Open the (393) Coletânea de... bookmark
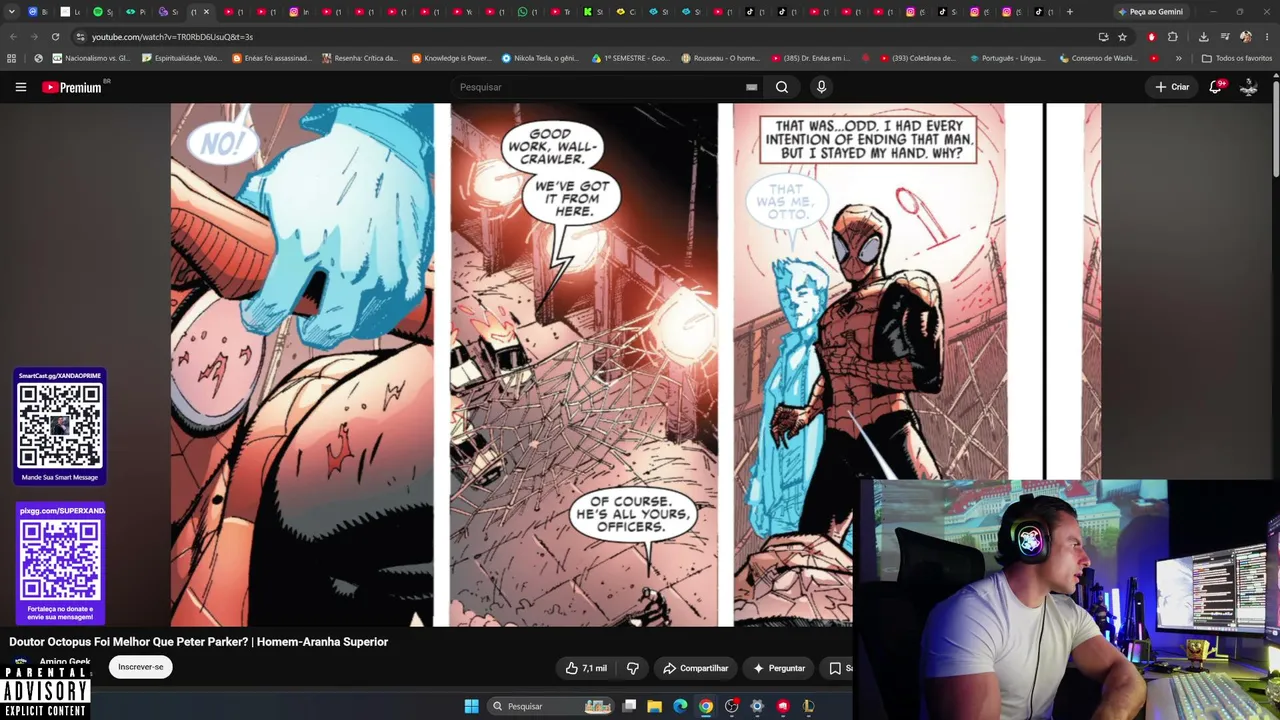This screenshot has width=1280, height=720. tap(918, 58)
